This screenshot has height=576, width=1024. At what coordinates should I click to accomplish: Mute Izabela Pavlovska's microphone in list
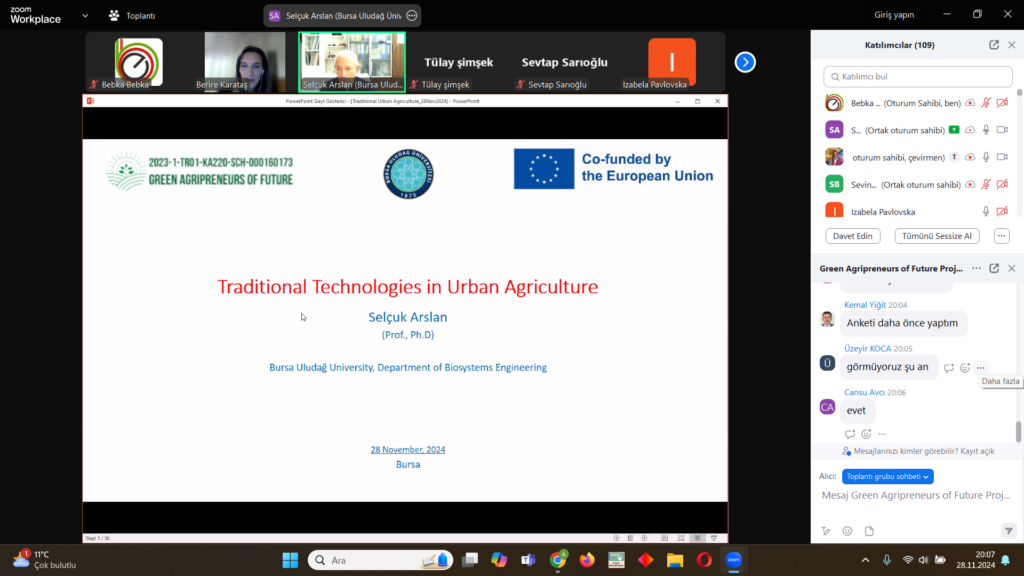(985, 211)
